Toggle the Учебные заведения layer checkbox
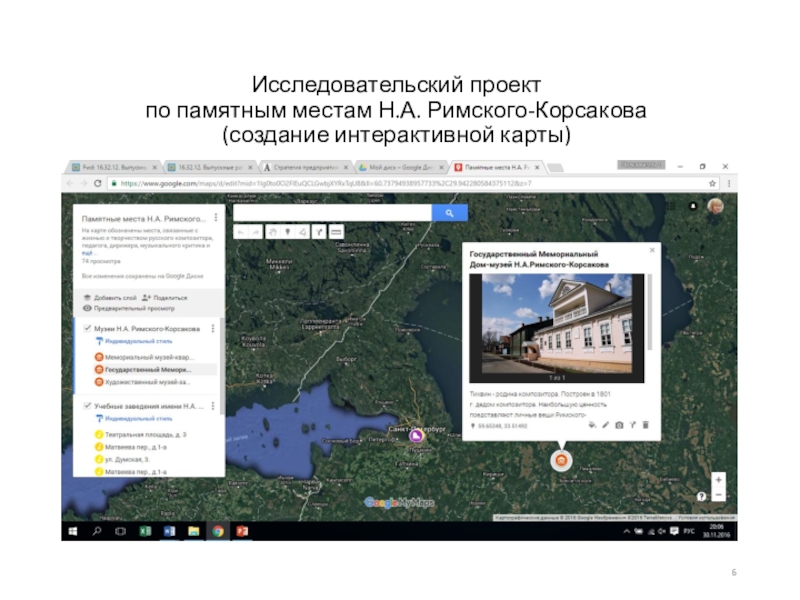Image resolution: width=800 pixels, height=600 pixels. [88, 407]
